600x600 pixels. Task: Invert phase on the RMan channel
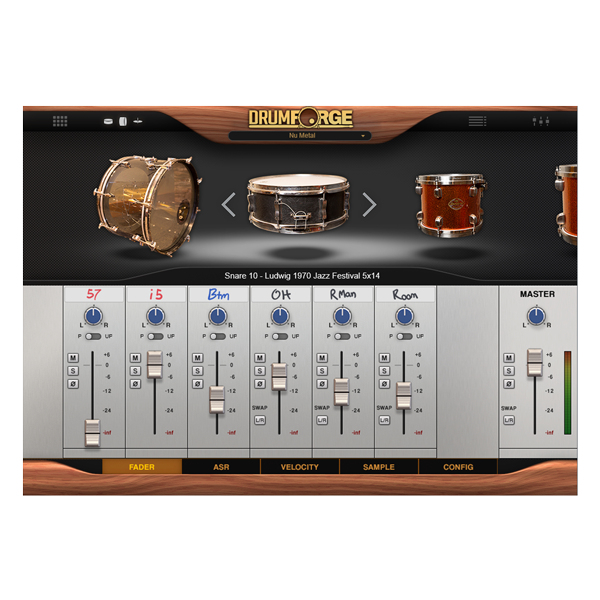[x=322, y=384]
